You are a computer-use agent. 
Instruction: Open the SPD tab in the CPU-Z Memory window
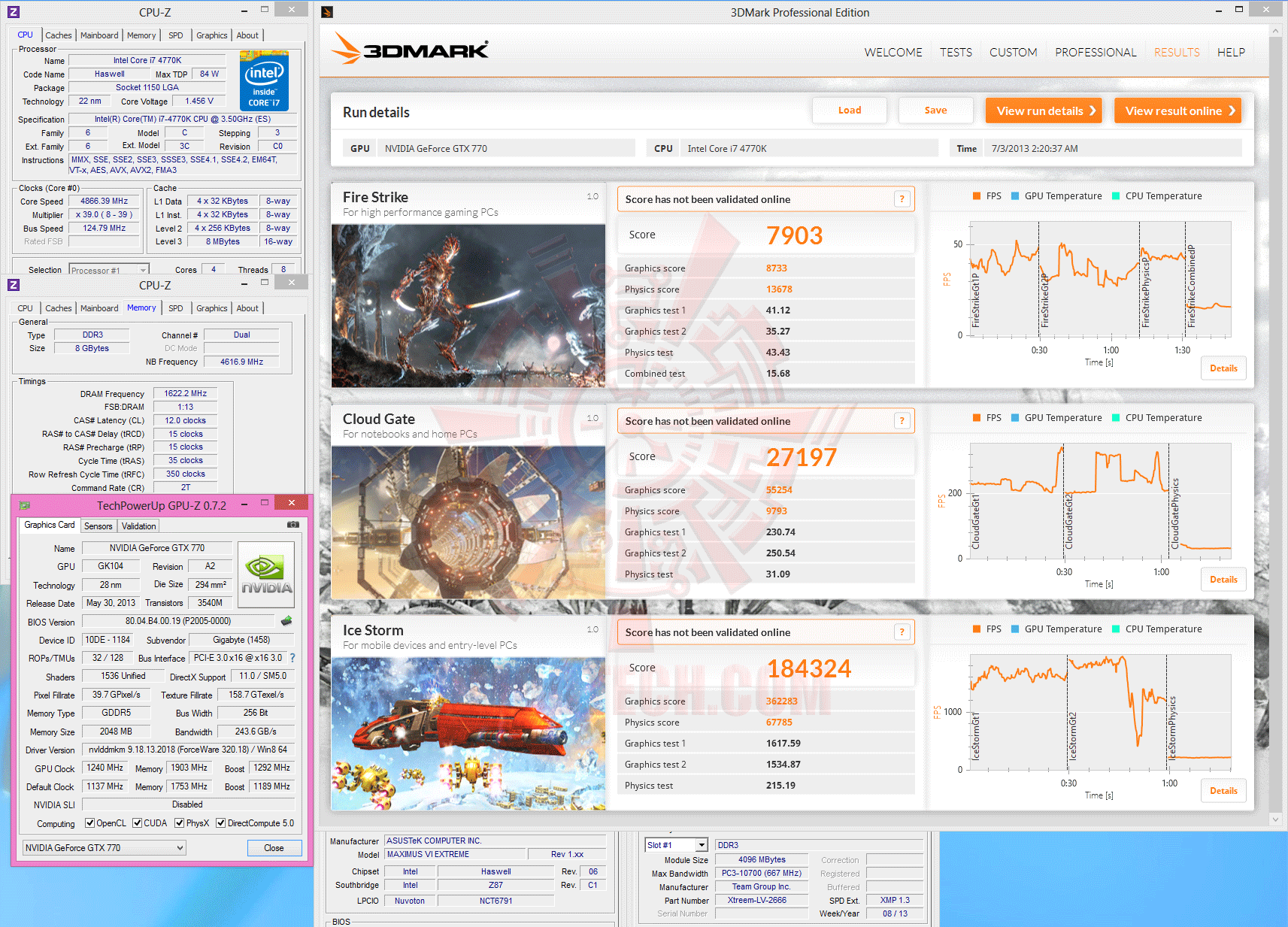176,308
